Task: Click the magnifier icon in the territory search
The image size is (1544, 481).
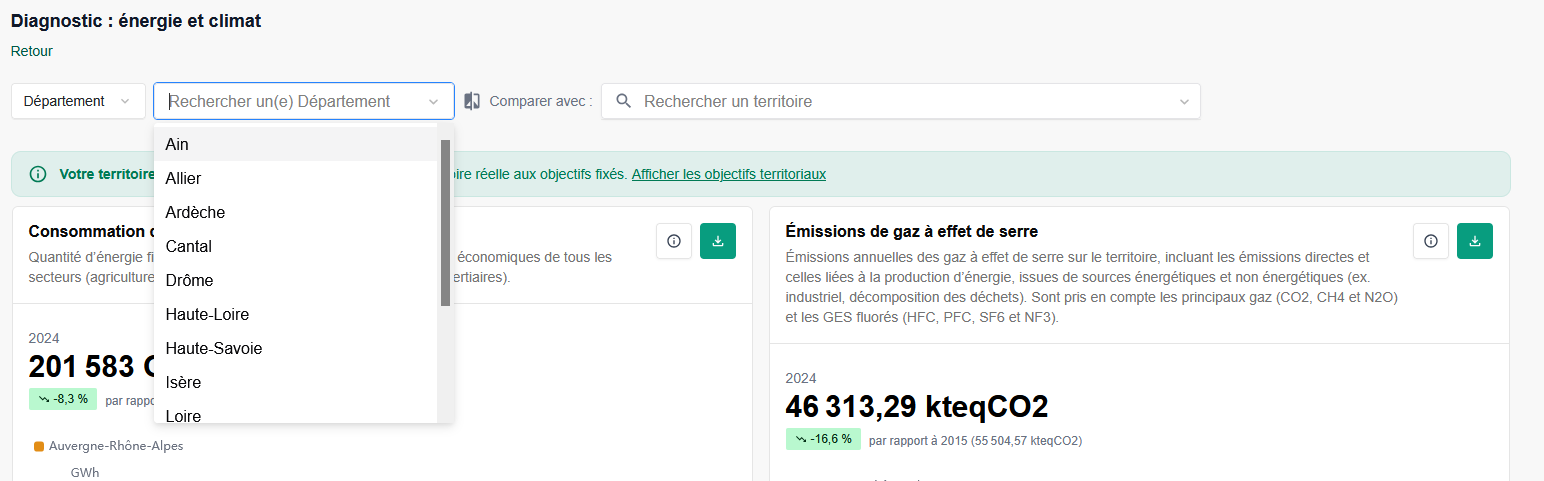Action: (623, 101)
